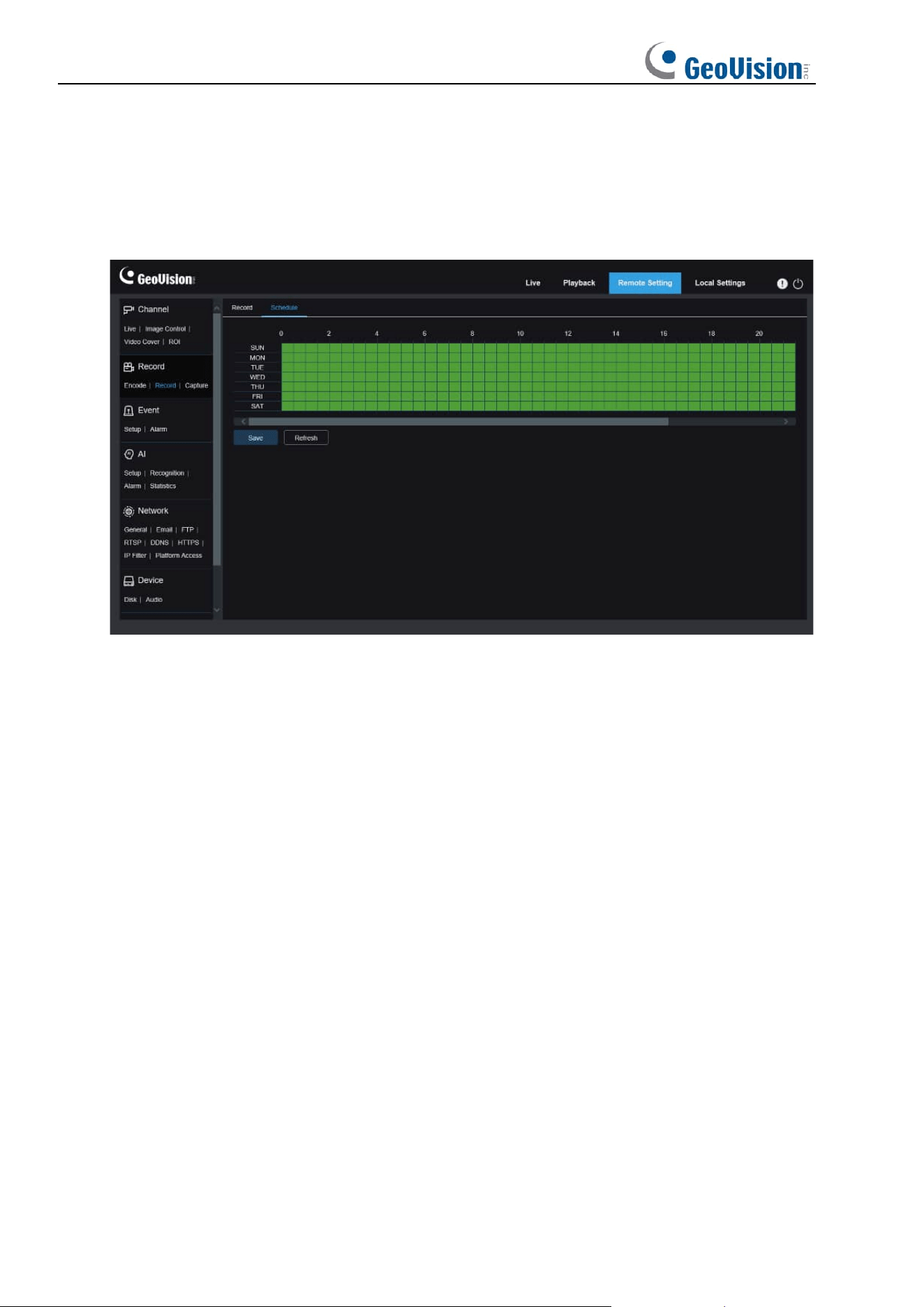Click the horizontal schedule scrollbar thumb
The height and width of the screenshot is (1307, 924).
tap(459, 422)
